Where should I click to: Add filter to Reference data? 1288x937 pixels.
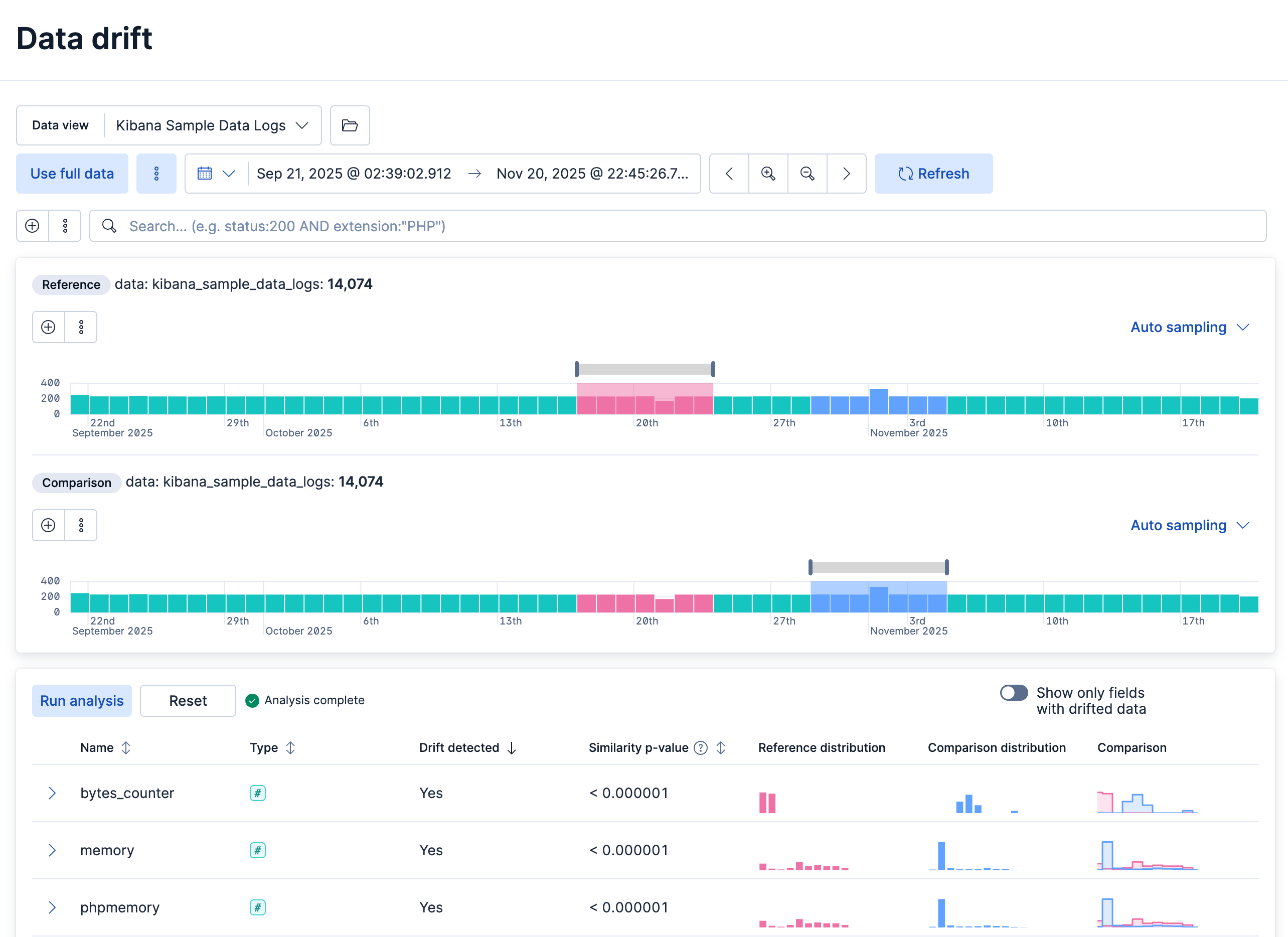[48, 327]
